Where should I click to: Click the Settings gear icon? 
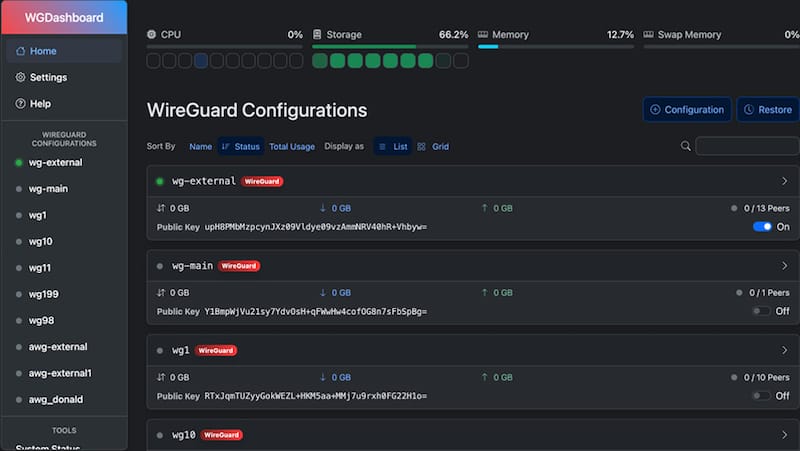[21, 77]
